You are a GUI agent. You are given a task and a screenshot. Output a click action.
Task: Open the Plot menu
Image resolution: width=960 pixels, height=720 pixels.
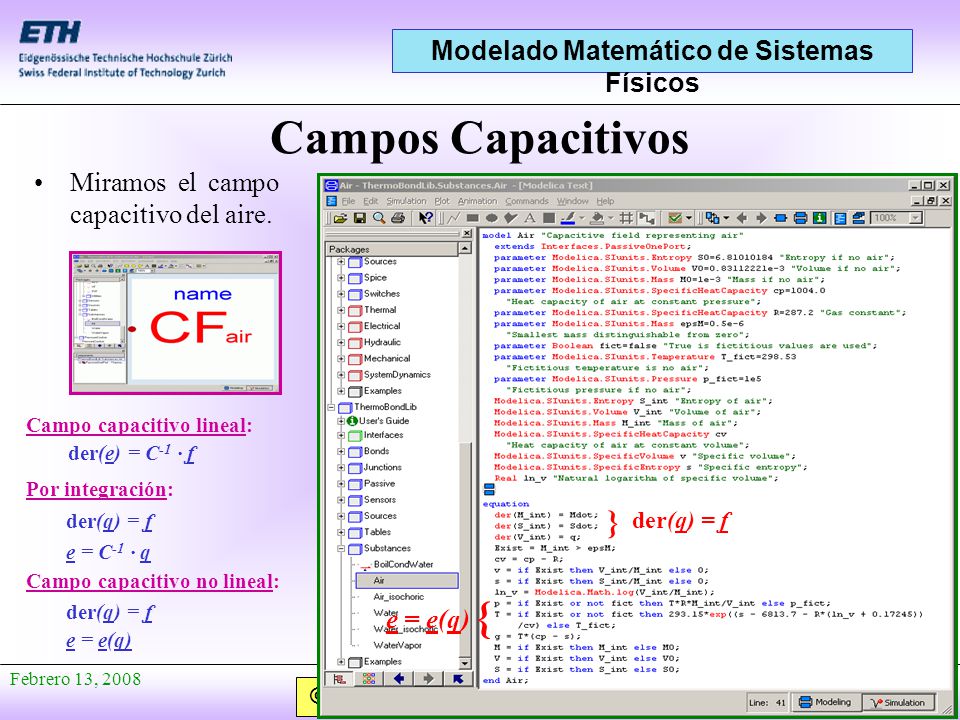442,201
